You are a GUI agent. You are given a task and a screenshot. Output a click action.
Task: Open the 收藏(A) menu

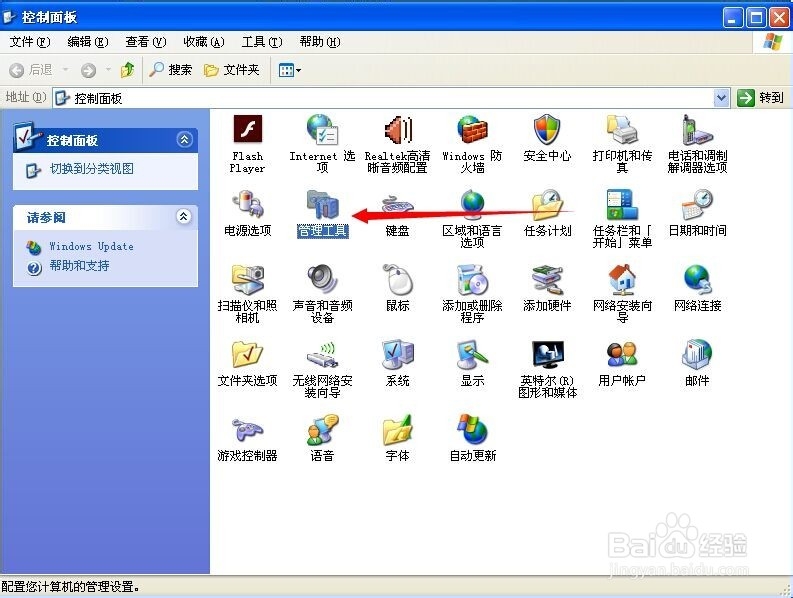pyautogui.click(x=204, y=42)
